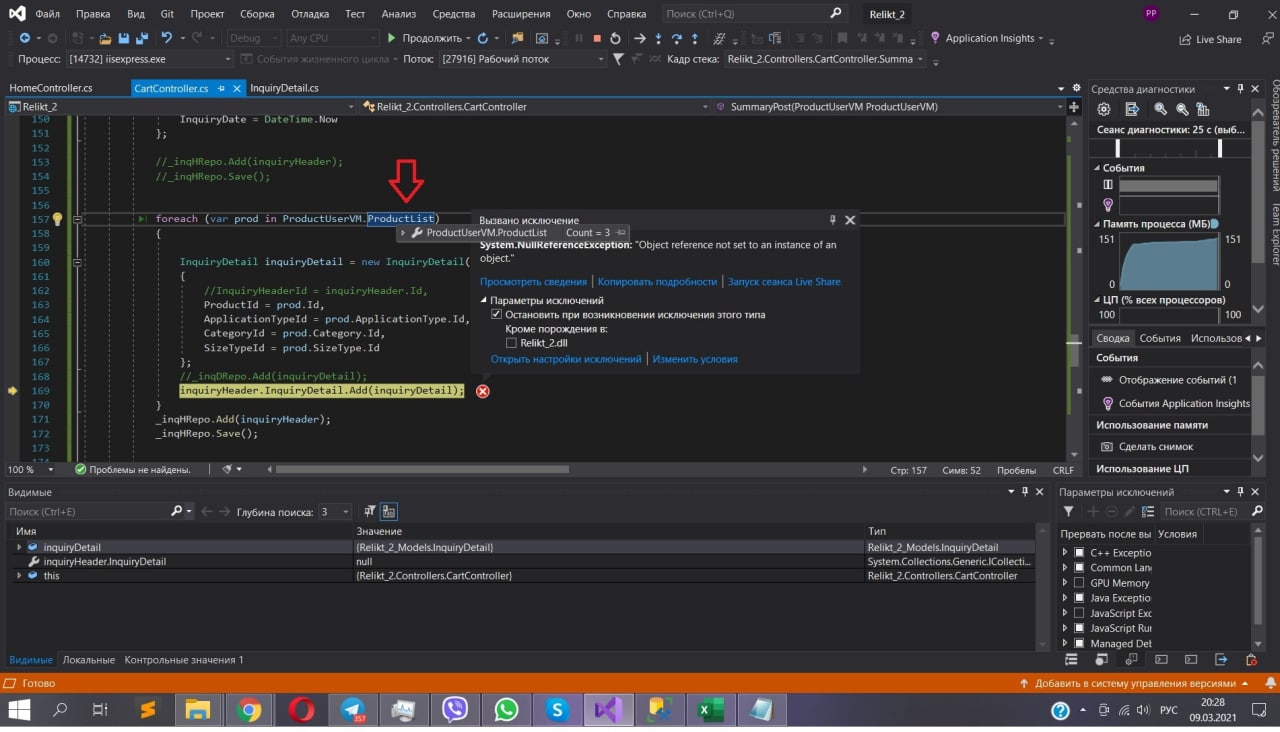Screen dimensions: 1280x732
Task: Click Show Next Statement arrow icon
Action: (640, 38)
